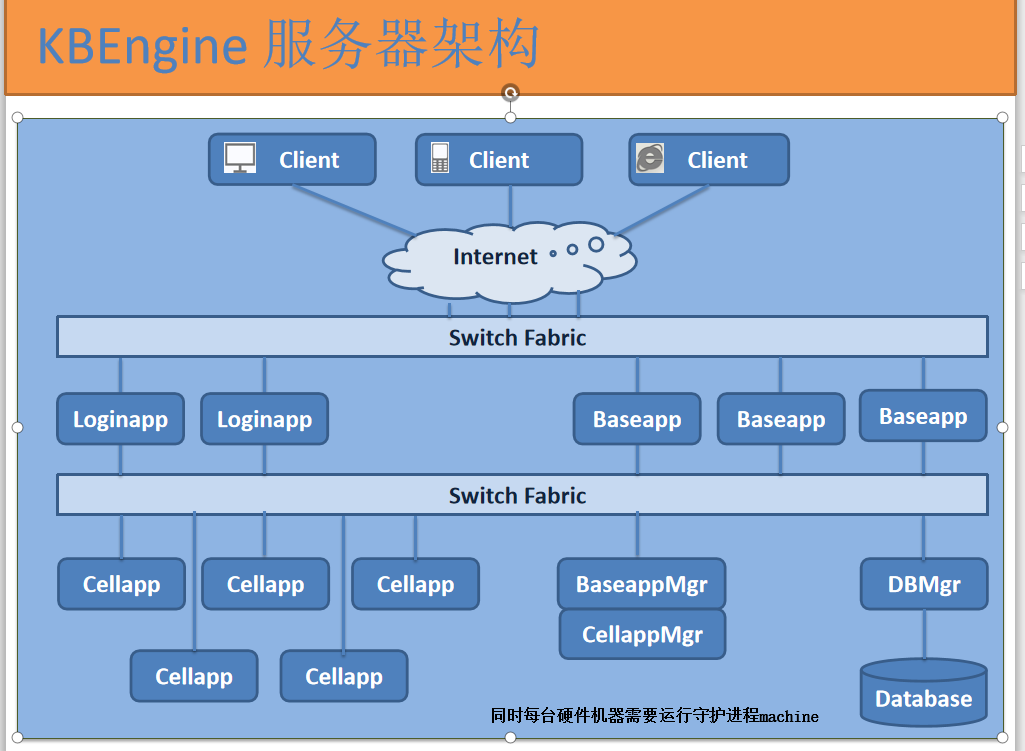Select the BaseappMgr node
The height and width of the screenshot is (751, 1025).
pos(642,584)
